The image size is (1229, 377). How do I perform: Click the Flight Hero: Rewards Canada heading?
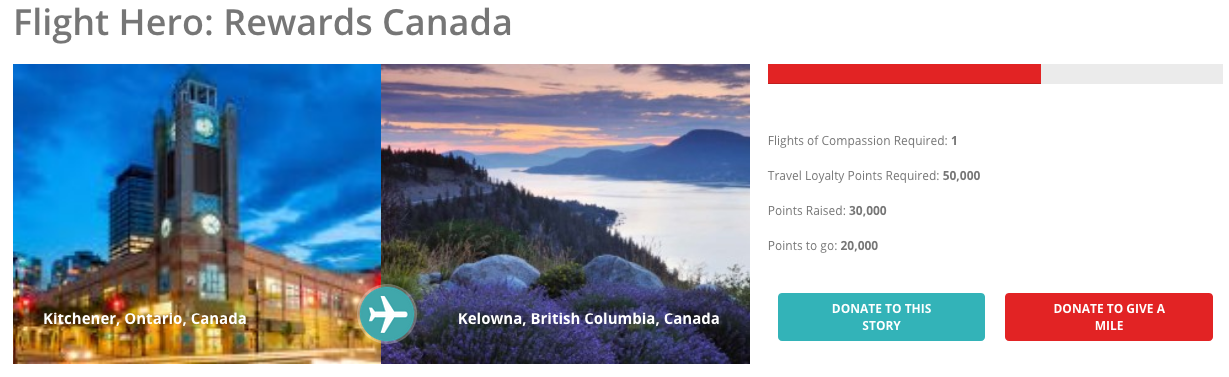(x=263, y=22)
